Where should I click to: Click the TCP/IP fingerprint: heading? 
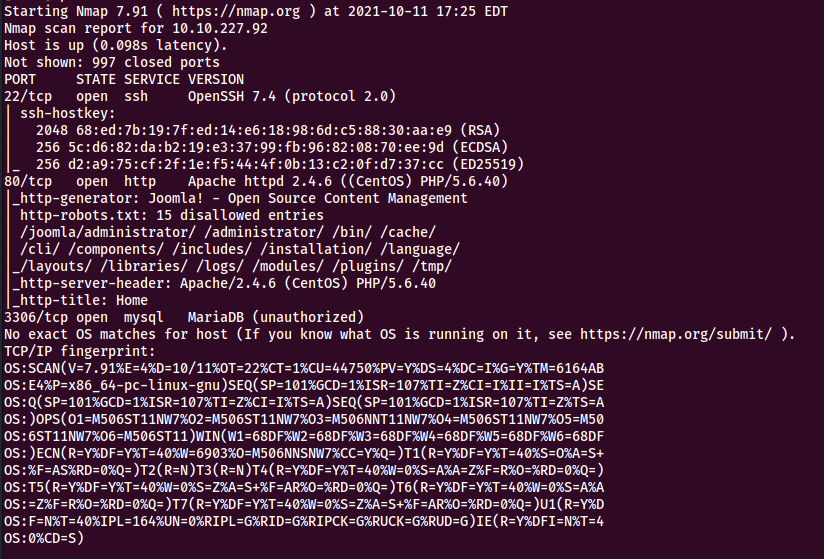(x=80, y=351)
